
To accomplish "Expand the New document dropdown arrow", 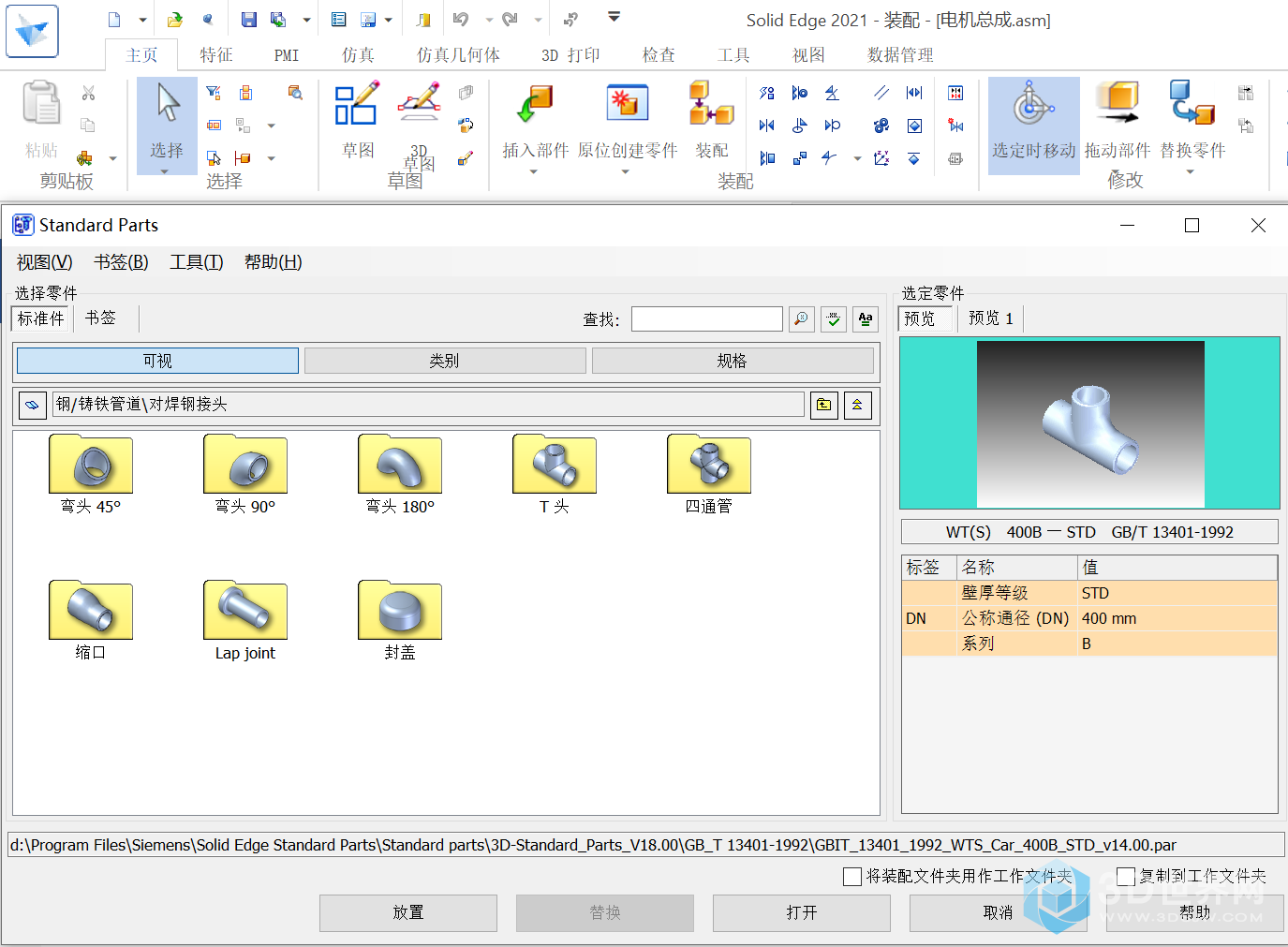I will (x=142, y=20).
